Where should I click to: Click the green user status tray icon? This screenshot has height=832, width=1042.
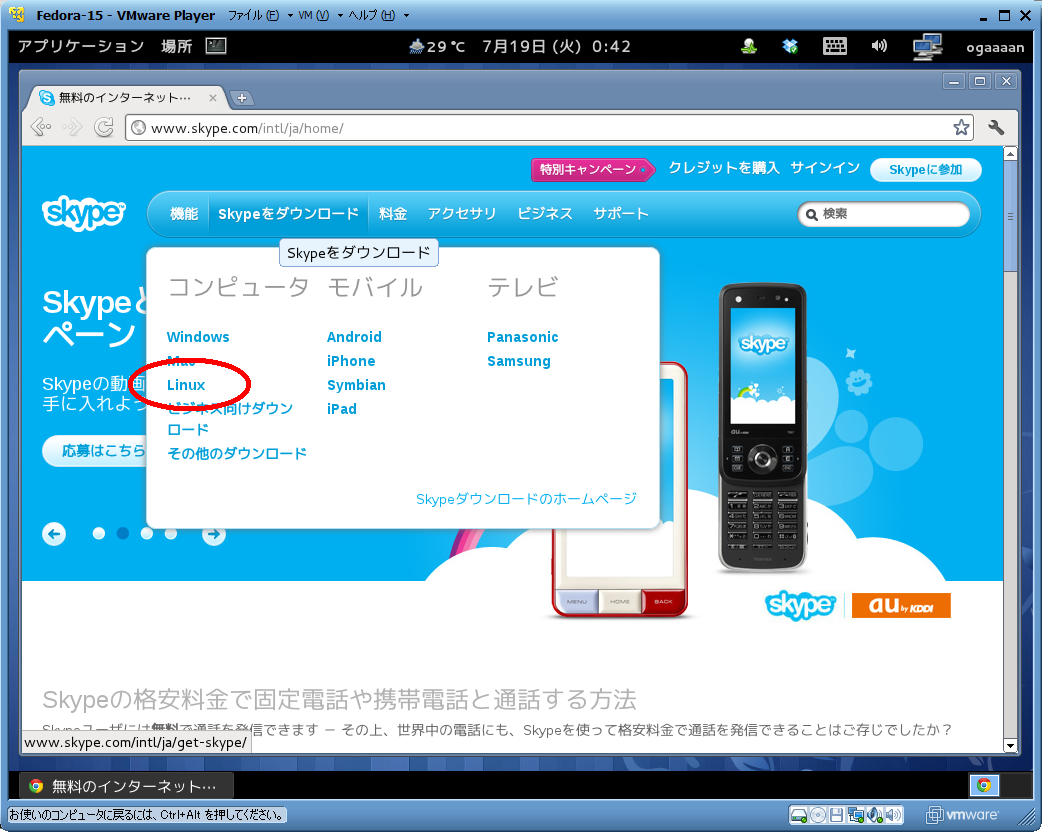click(749, 46)
